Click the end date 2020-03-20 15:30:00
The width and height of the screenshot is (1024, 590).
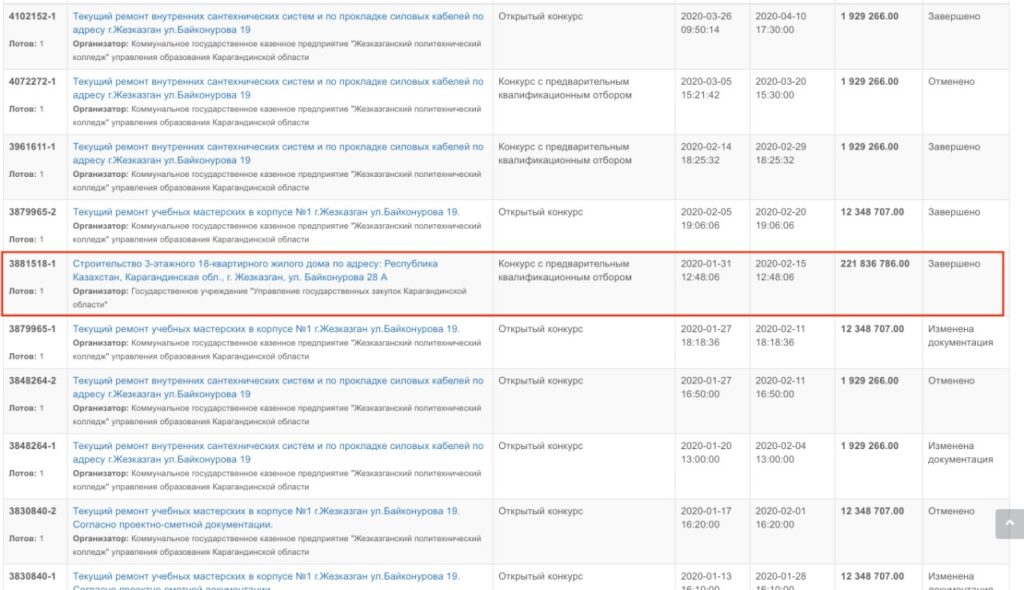(780, 88)
